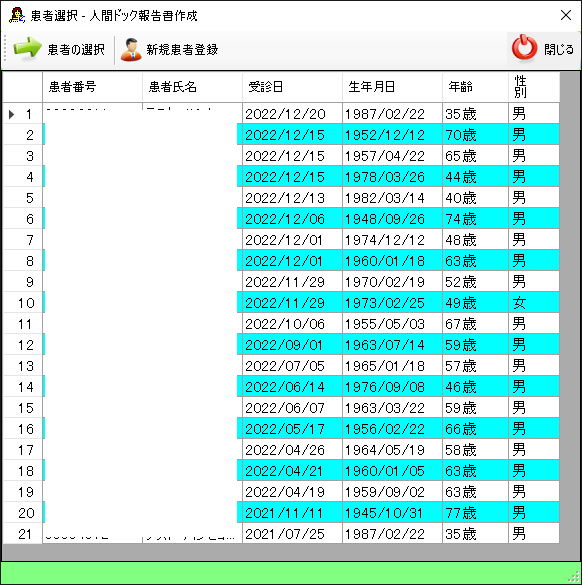Click birth date 1963/03/22
The width and height of the screenshot is (582, 585).
pos(392,408)
